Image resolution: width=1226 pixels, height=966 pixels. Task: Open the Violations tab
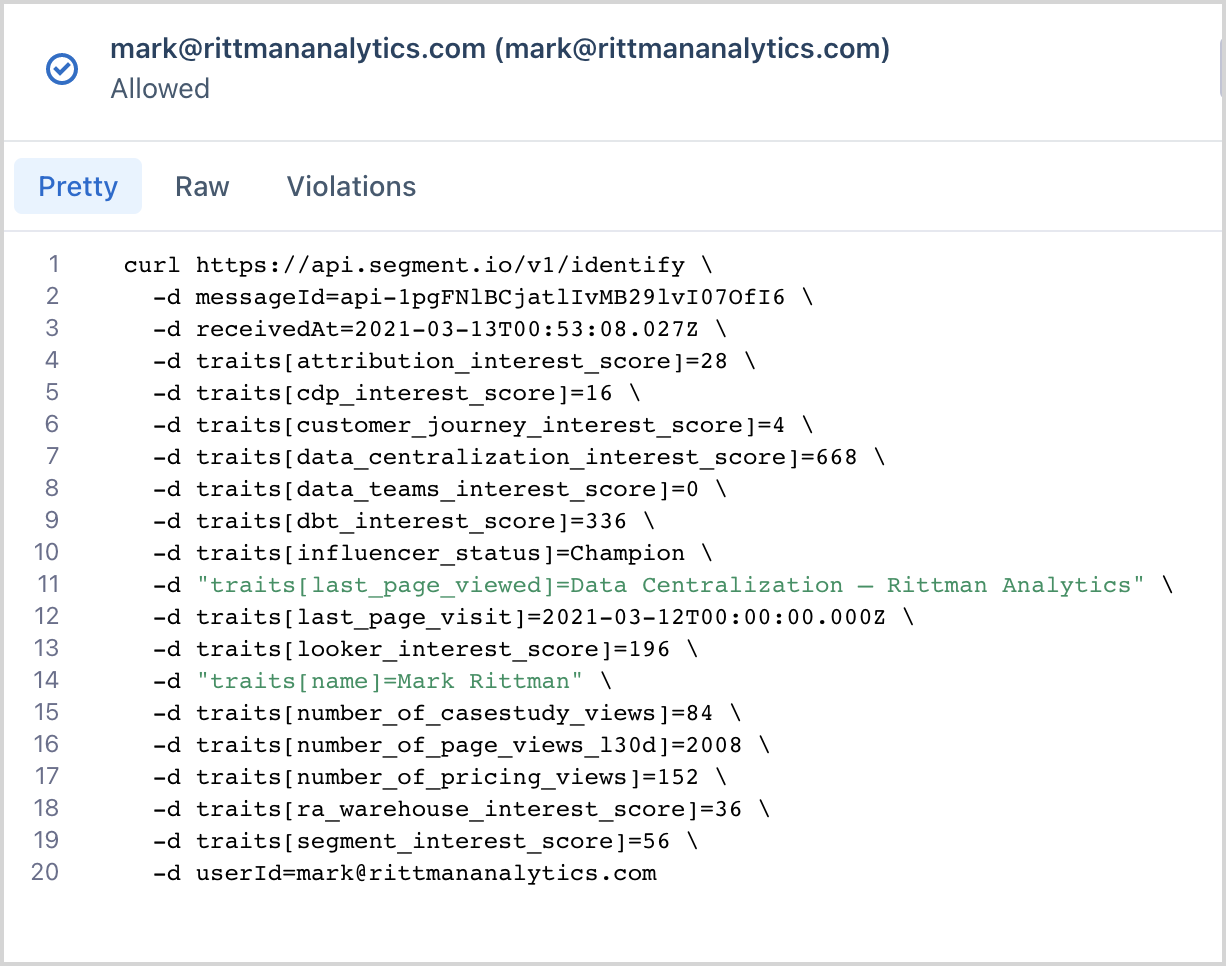click(351, 187)
